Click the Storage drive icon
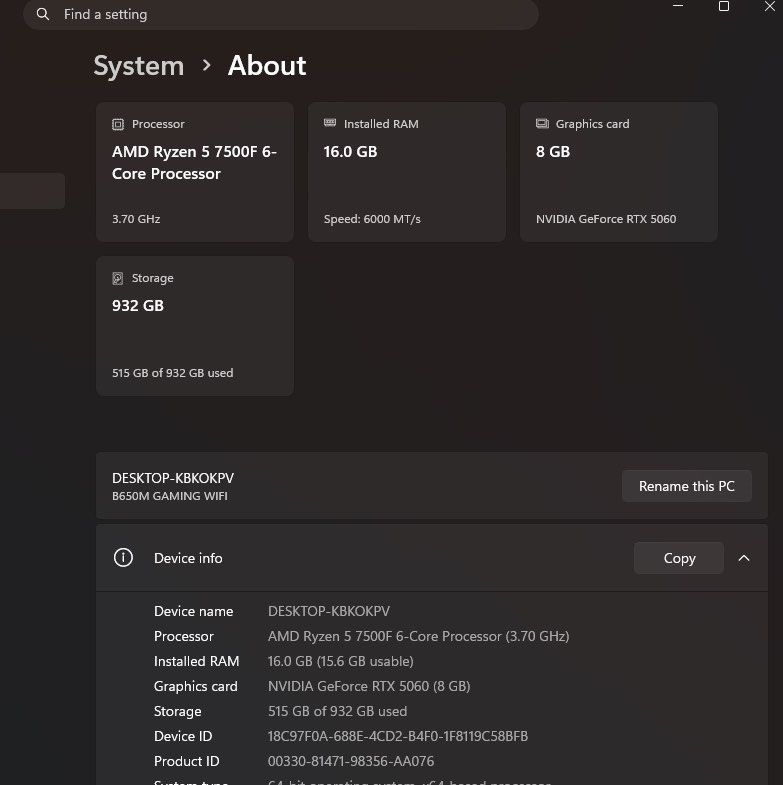This screenshot has height=785, width=783. click(118, 278)
